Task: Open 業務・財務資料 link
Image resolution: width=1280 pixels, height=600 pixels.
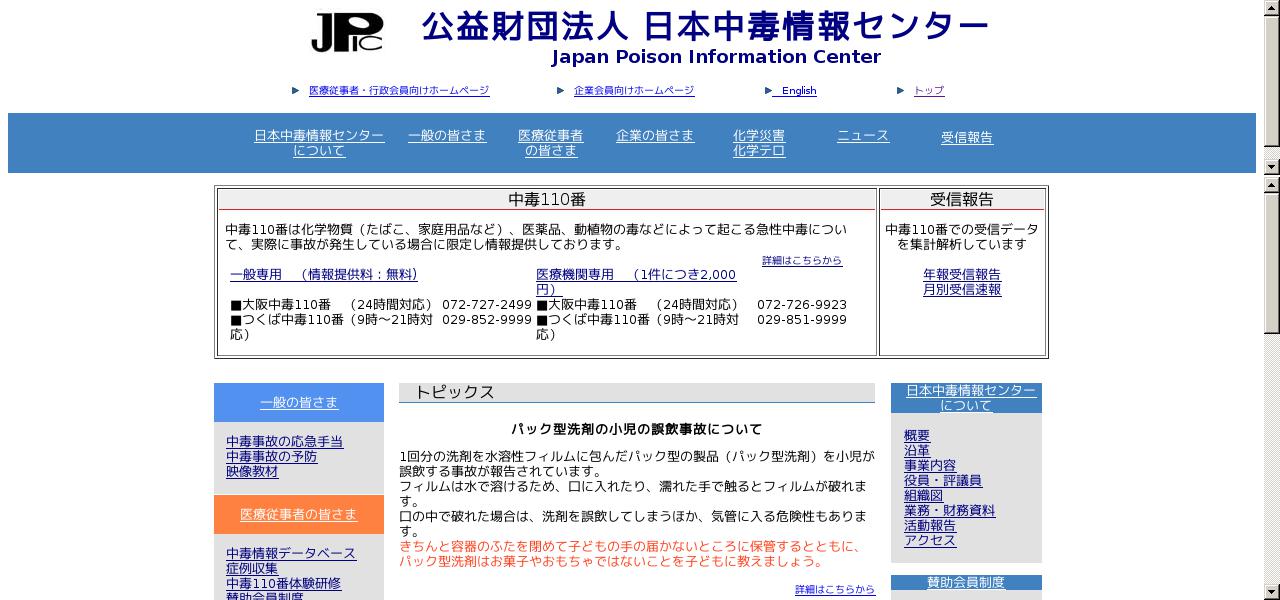Action: tap(950, 511)
